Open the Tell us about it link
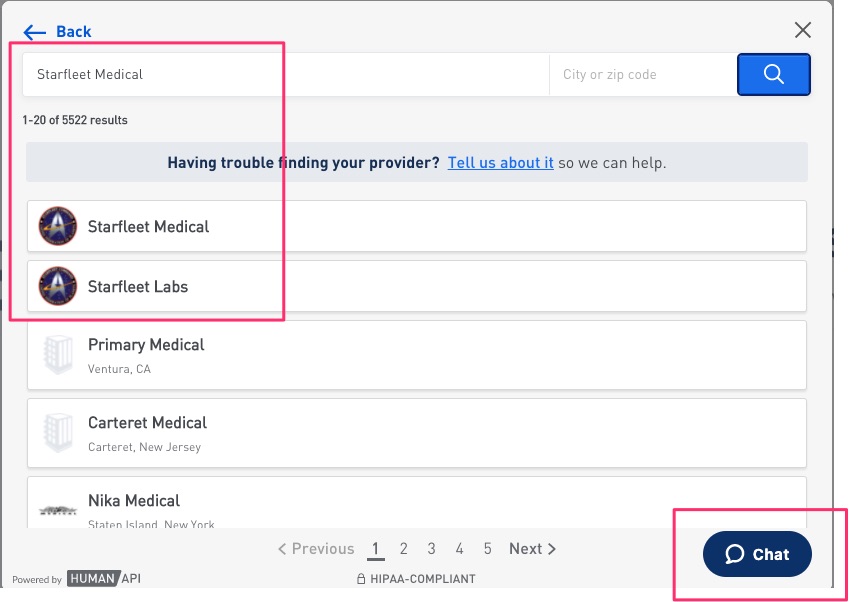Image resolution: width=849 pixels, height=602 pixels. 500,162
